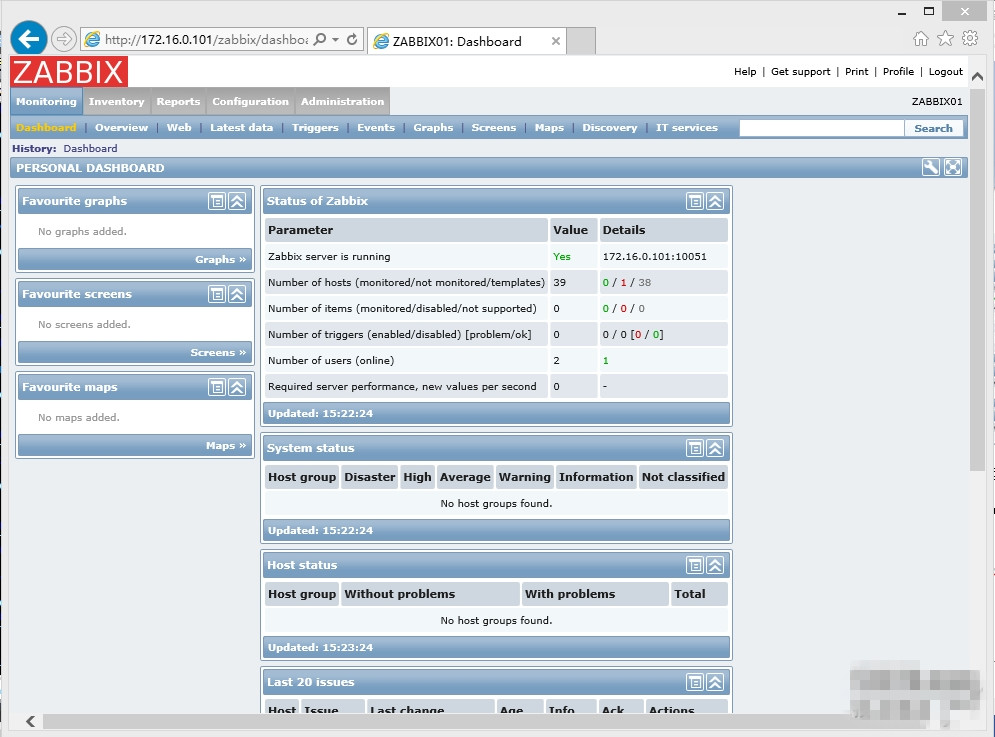Click the dashboard configure wrench icon
This screenshot has width=995, height=737.
931,168
